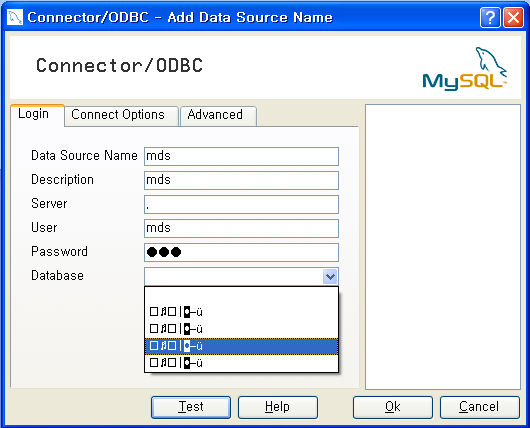Select the third entry in Database list
Image resolution: width=530 pixels, height=428 pixels.
point(241,329)
